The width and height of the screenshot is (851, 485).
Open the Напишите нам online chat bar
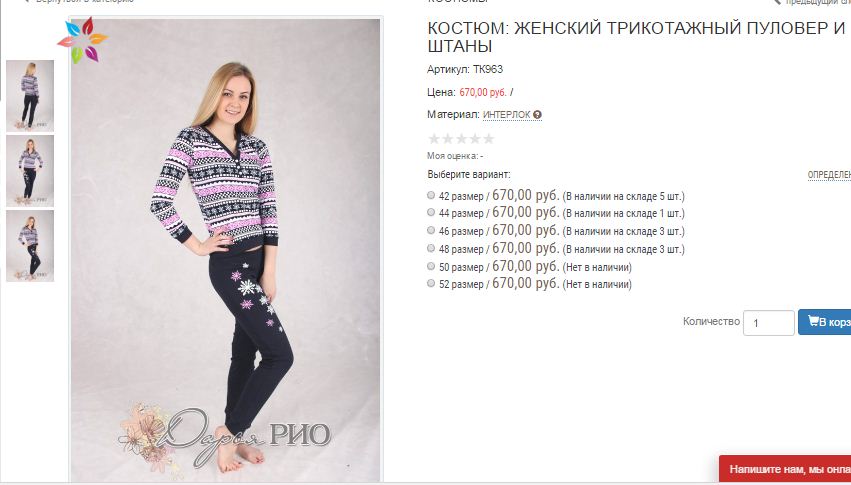(785, 469)
